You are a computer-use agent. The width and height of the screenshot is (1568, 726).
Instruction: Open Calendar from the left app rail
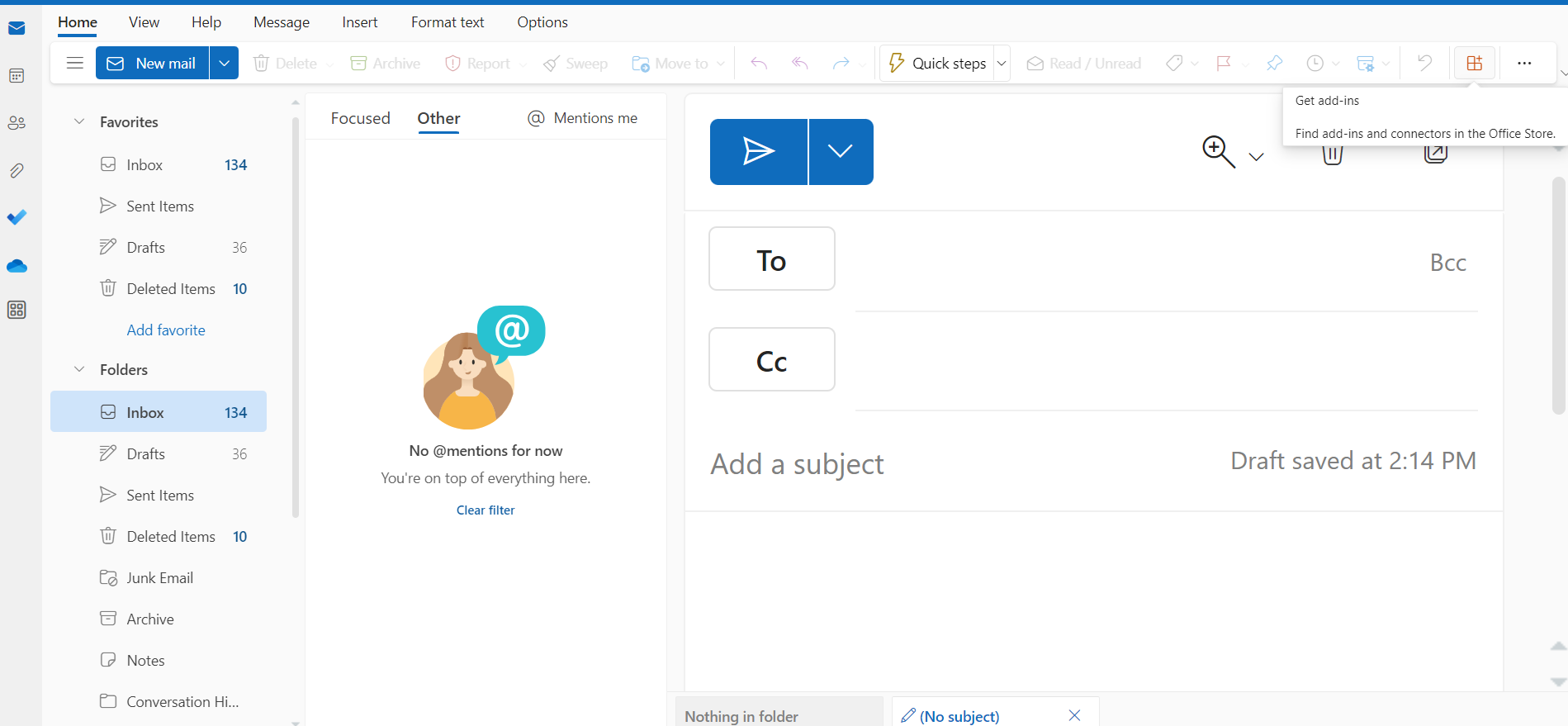point(17,76)
